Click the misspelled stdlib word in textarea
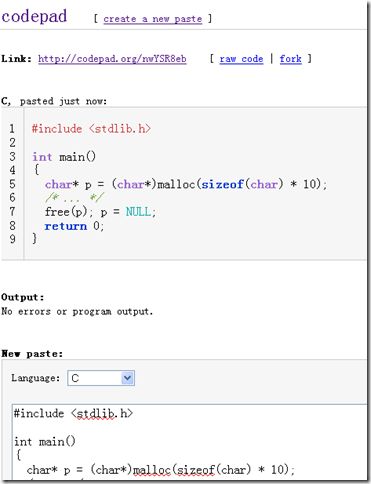The width and height of the screenshot is (371, 484). [95, 414]
